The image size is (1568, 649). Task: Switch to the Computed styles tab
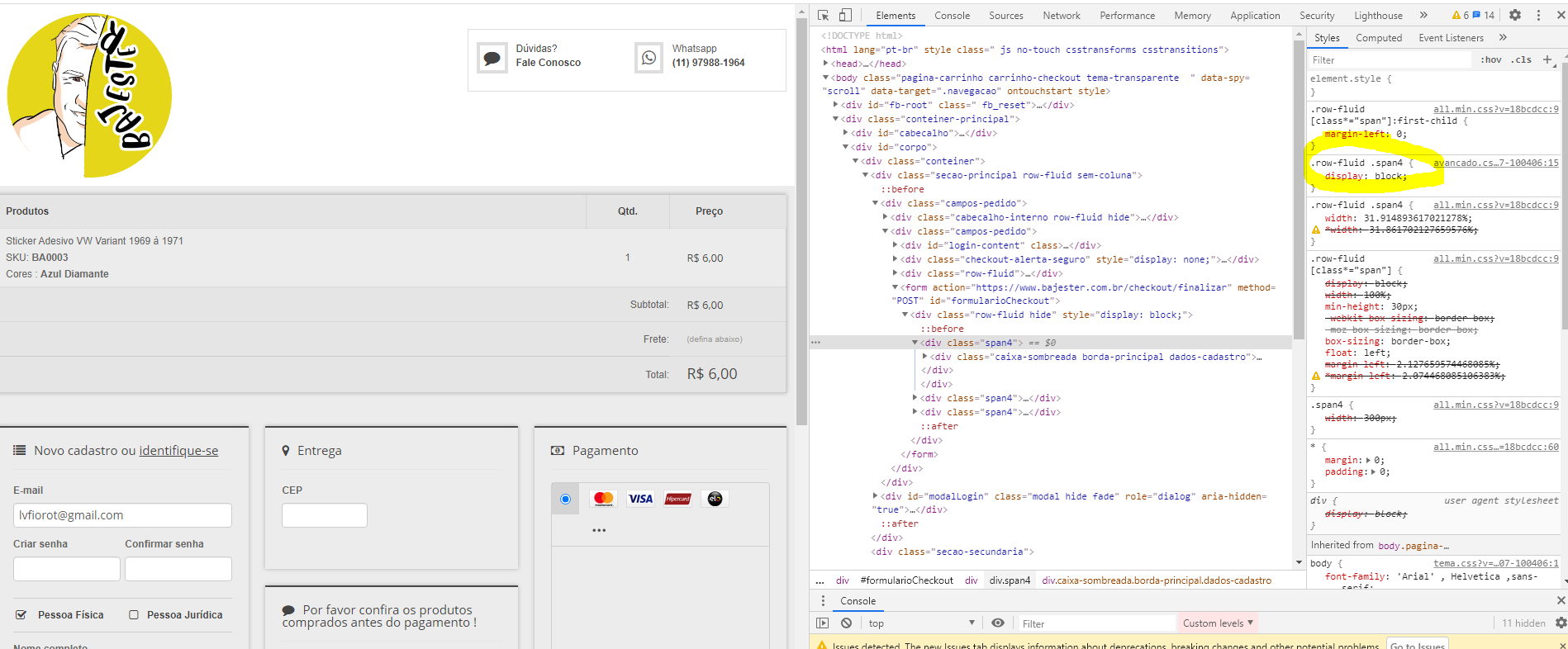click(x=1379, y=37)
